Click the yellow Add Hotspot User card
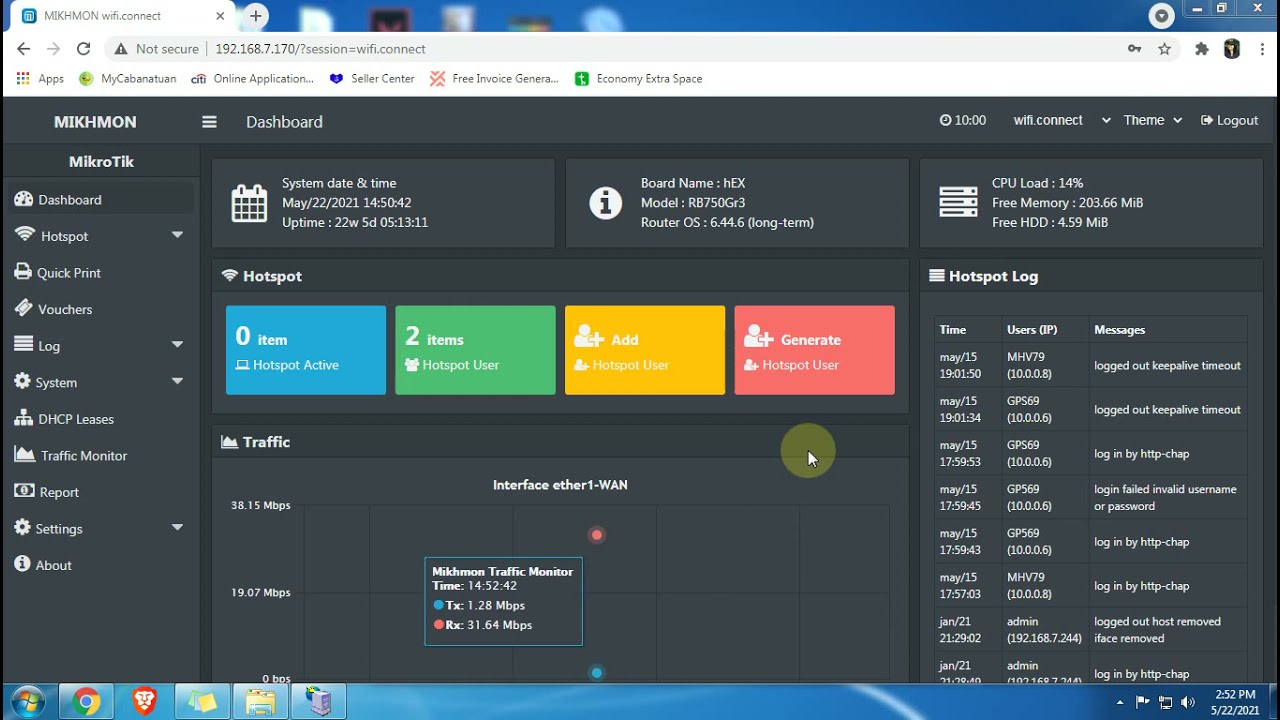The width and height of the screenshot is (1280, 720). coord(645,350)
